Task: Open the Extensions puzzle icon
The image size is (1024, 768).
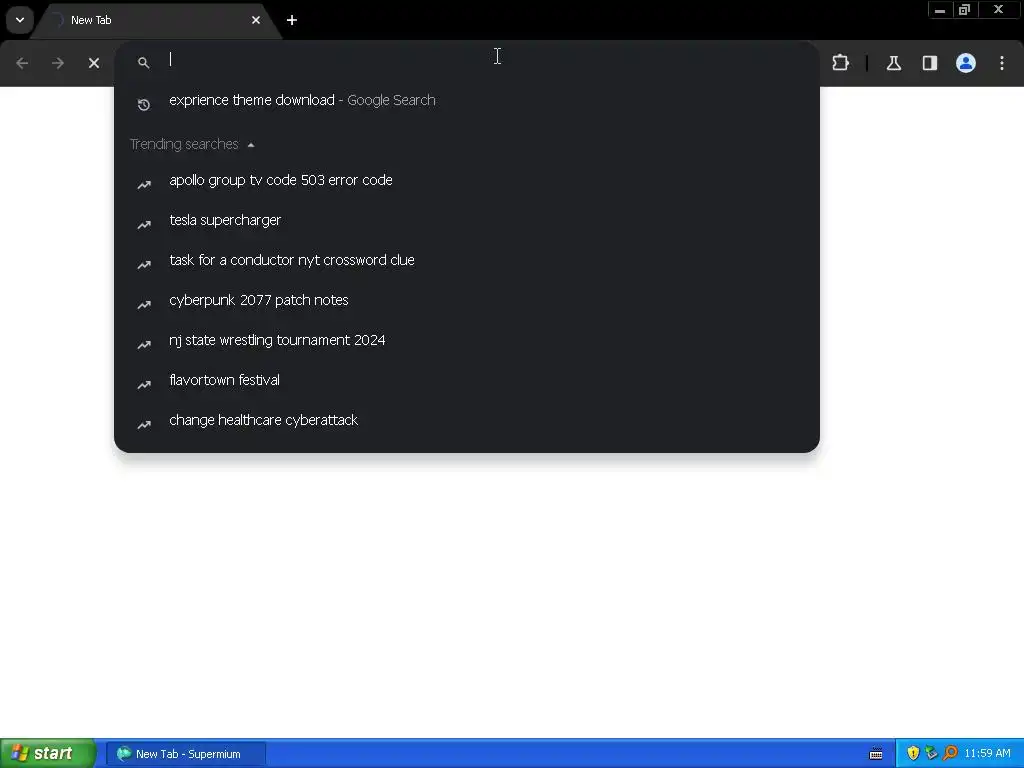Action: pyautogui.click(x=840, y=63)
